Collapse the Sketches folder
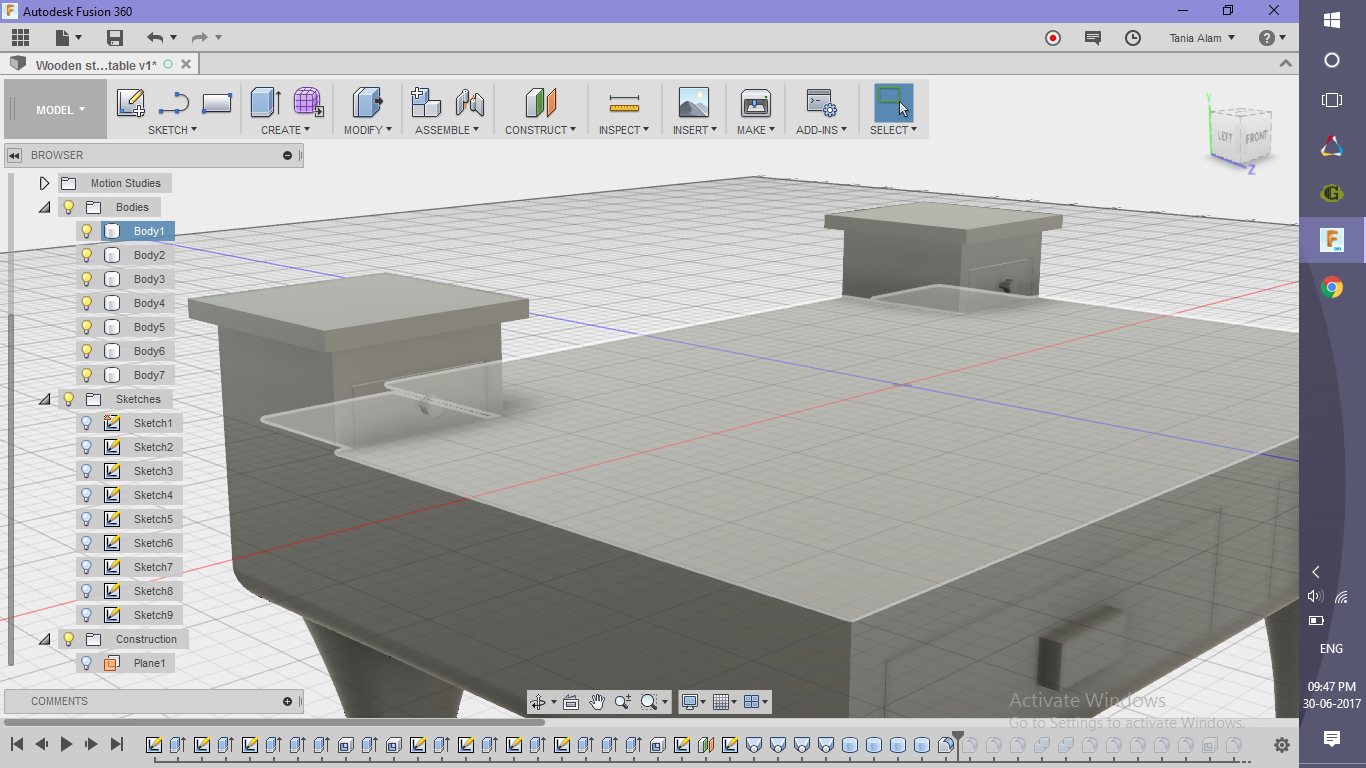Screen dimensions: 1366x768 coord(44,399)
